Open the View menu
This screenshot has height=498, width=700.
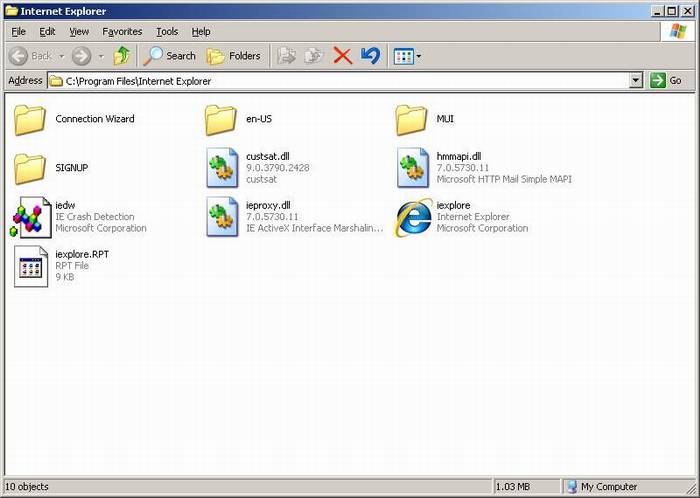coord(79,32)
